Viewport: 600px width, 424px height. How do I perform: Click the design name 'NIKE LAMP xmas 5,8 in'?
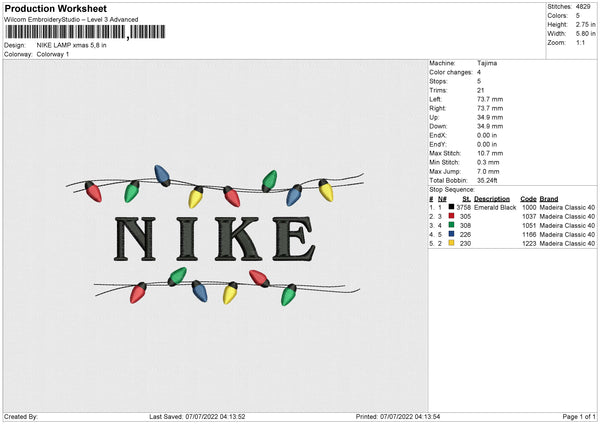[x=72, y=45]
